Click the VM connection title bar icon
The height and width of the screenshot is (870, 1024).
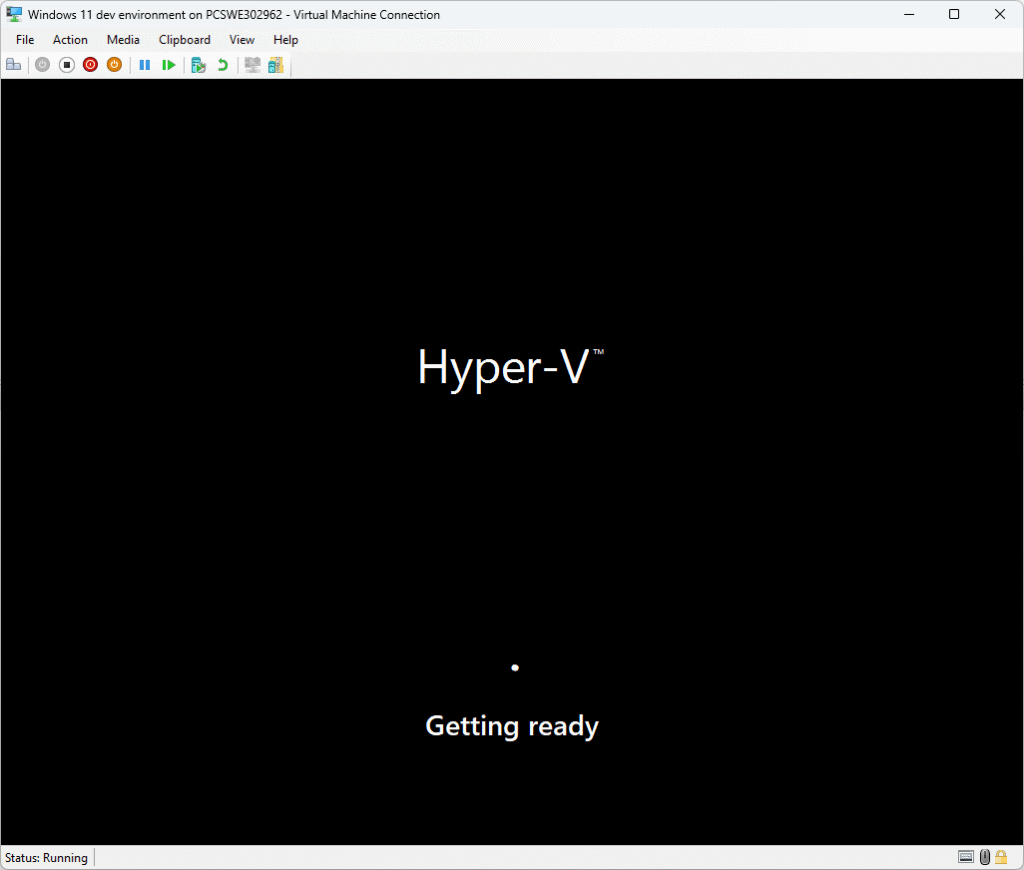pos(14,14)
